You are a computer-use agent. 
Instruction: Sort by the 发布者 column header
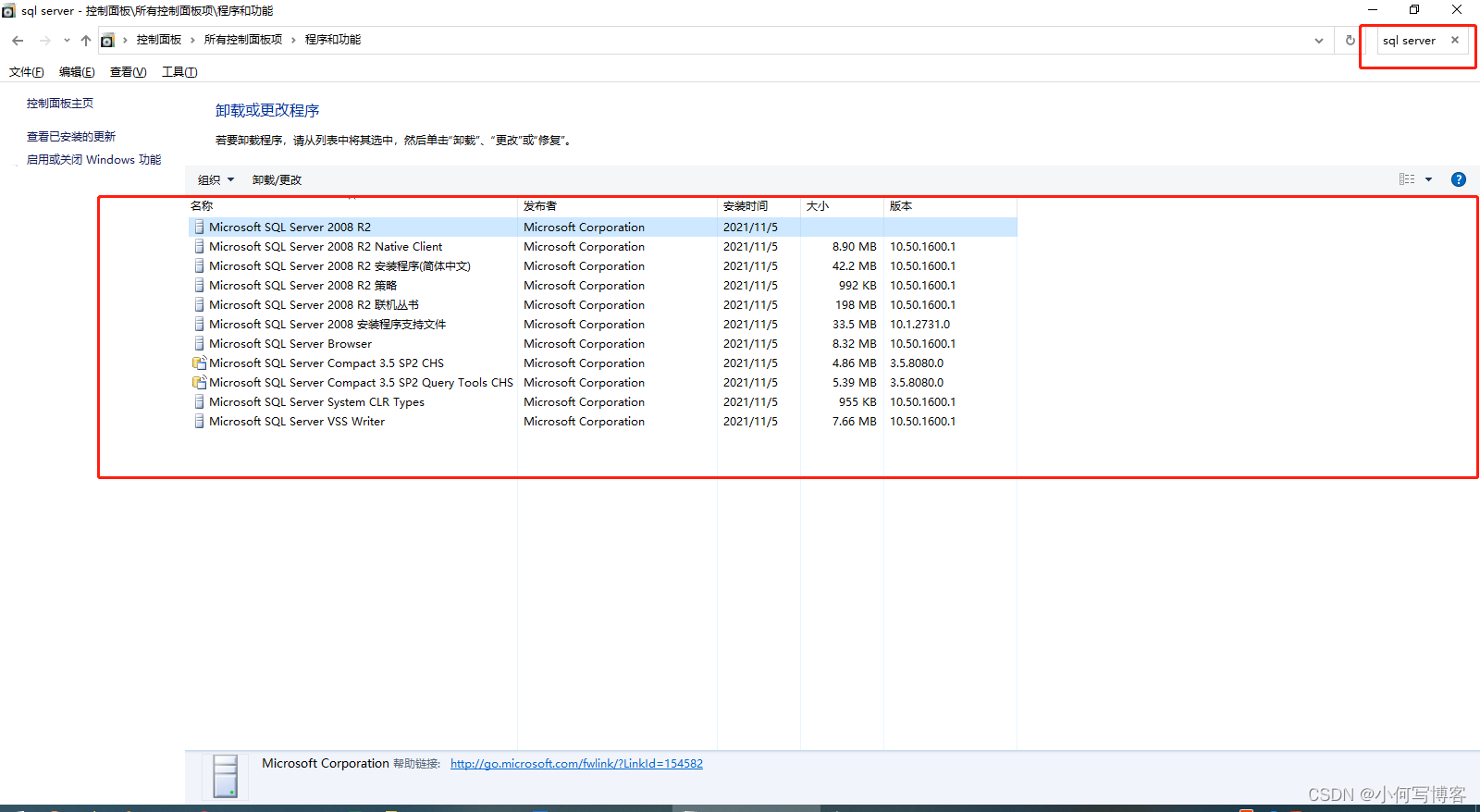pos(617,206)
